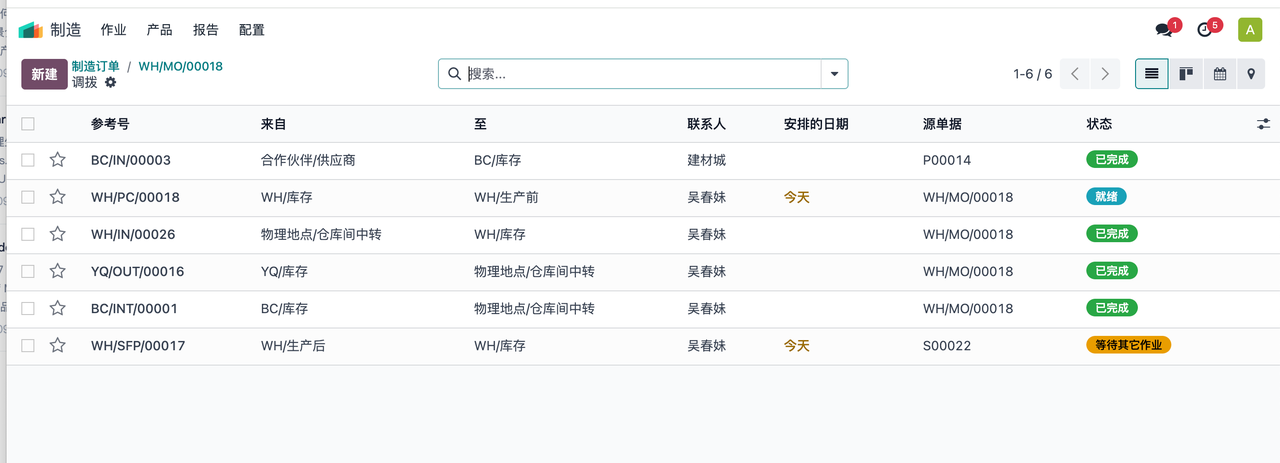Sort by 至 column header

coord(481,124)
